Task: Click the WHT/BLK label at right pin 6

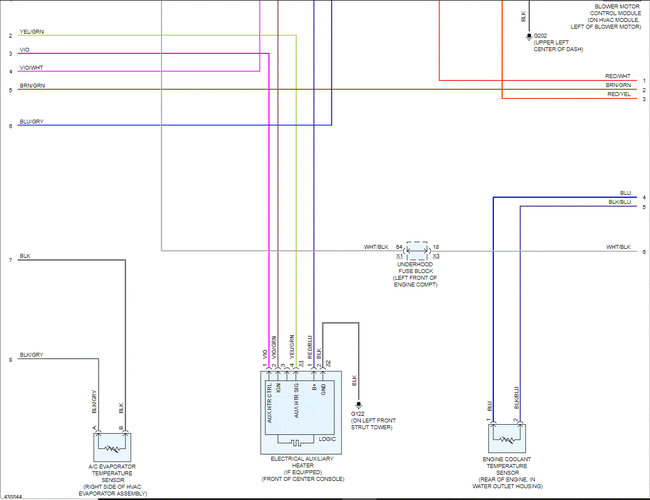Action: coord(618,247)
